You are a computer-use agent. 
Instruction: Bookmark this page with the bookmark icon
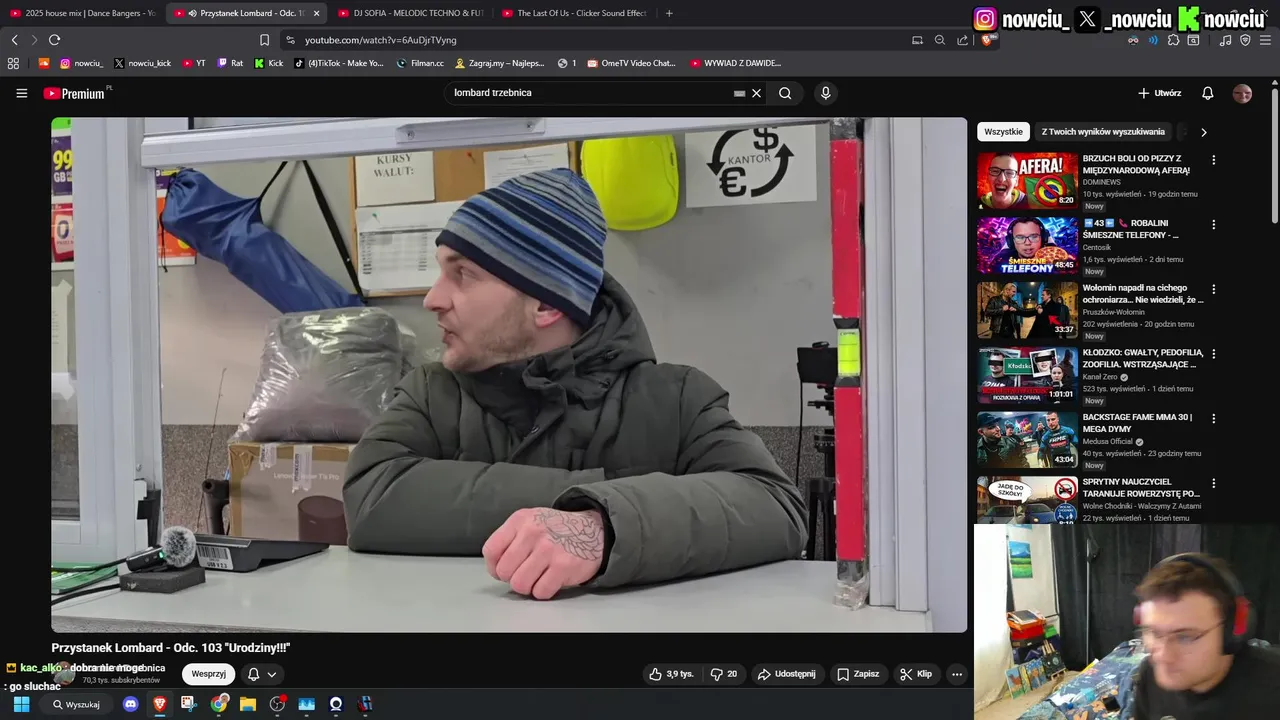(264, 40)
